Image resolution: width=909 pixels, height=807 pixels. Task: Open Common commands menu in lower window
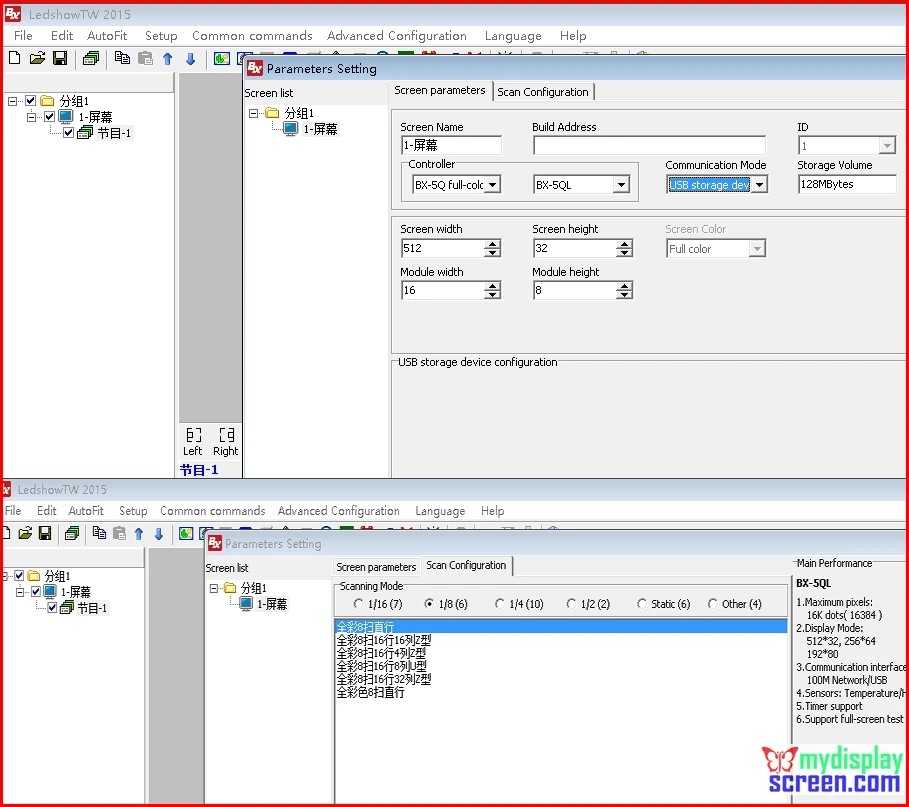point(213,511)
